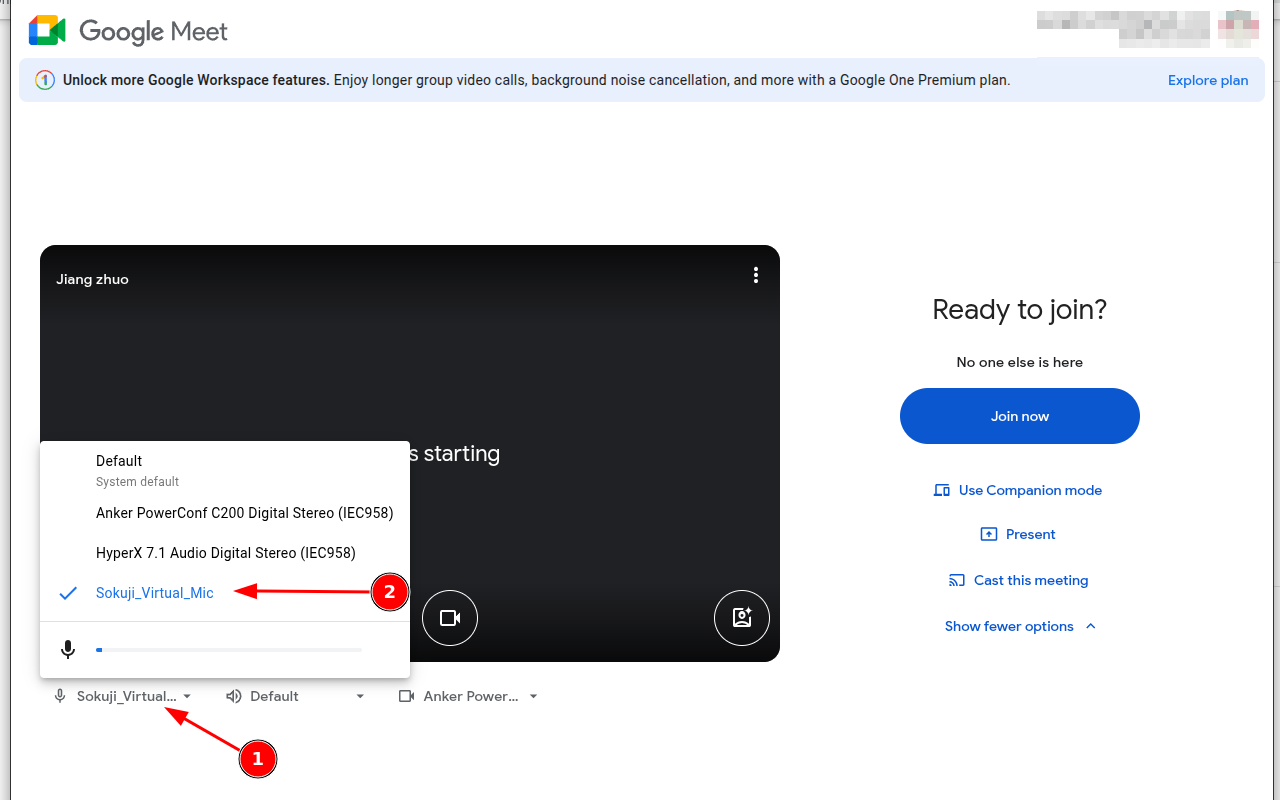Screen dimensions: 1280x800
Task: Click the microphone icon in device bar
Action: (x=60, y=696)
